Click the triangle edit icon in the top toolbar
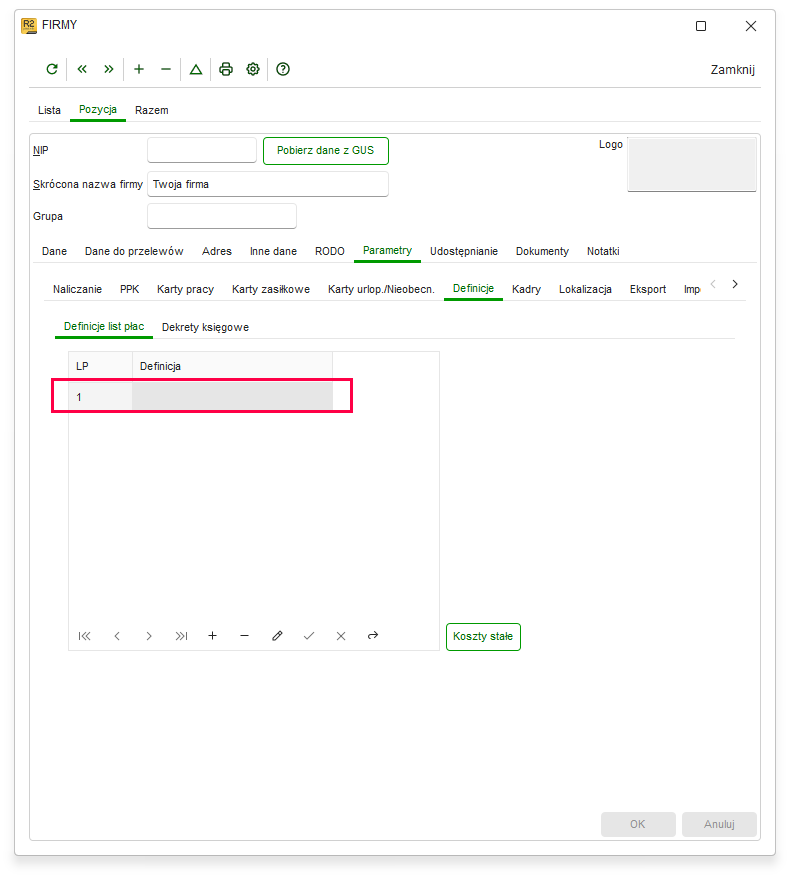797x878 pixels. point(195,69)
